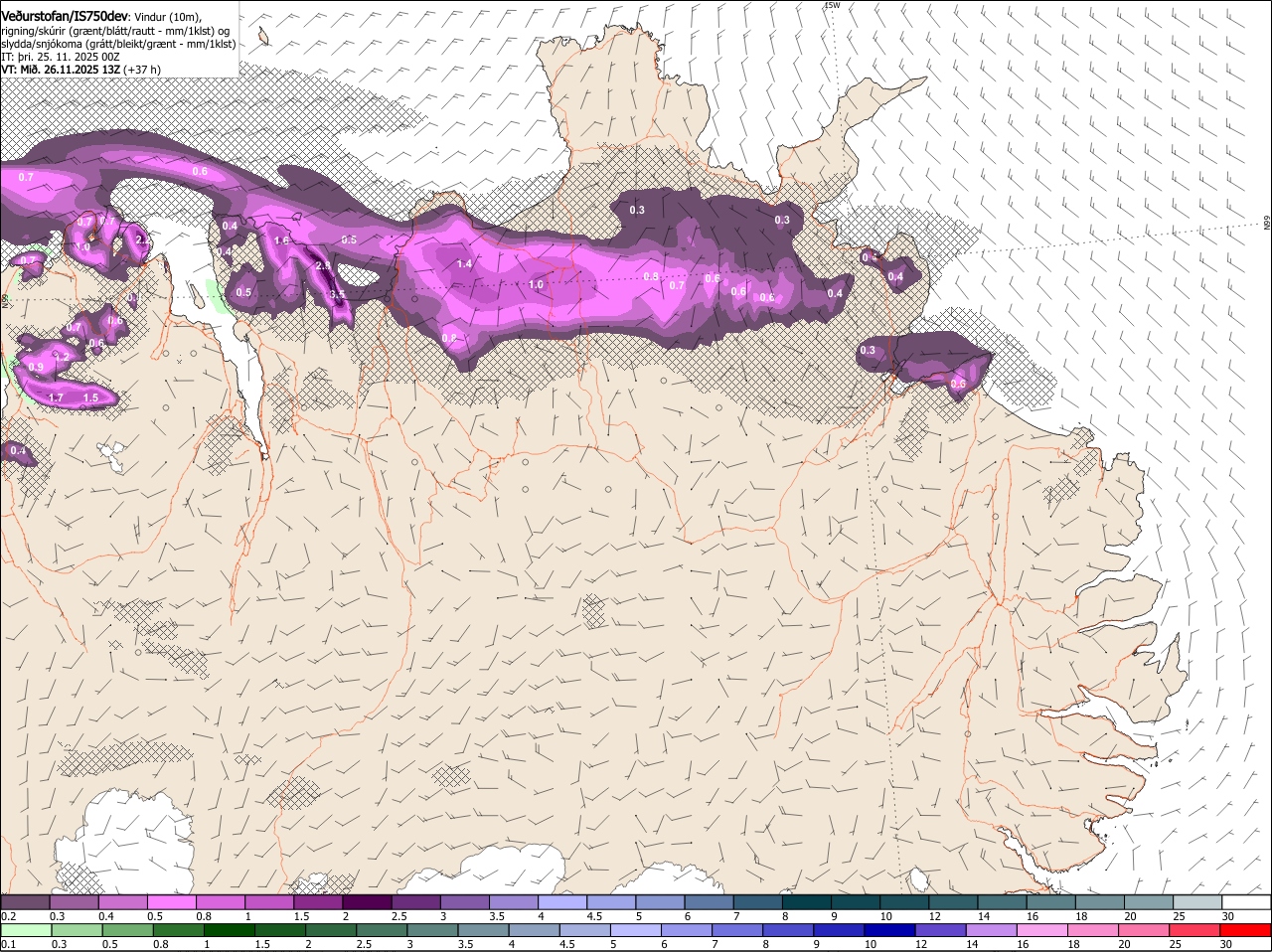
Task: Click the 1.0 precipitation value on the map
Action: tap(536, 284)
